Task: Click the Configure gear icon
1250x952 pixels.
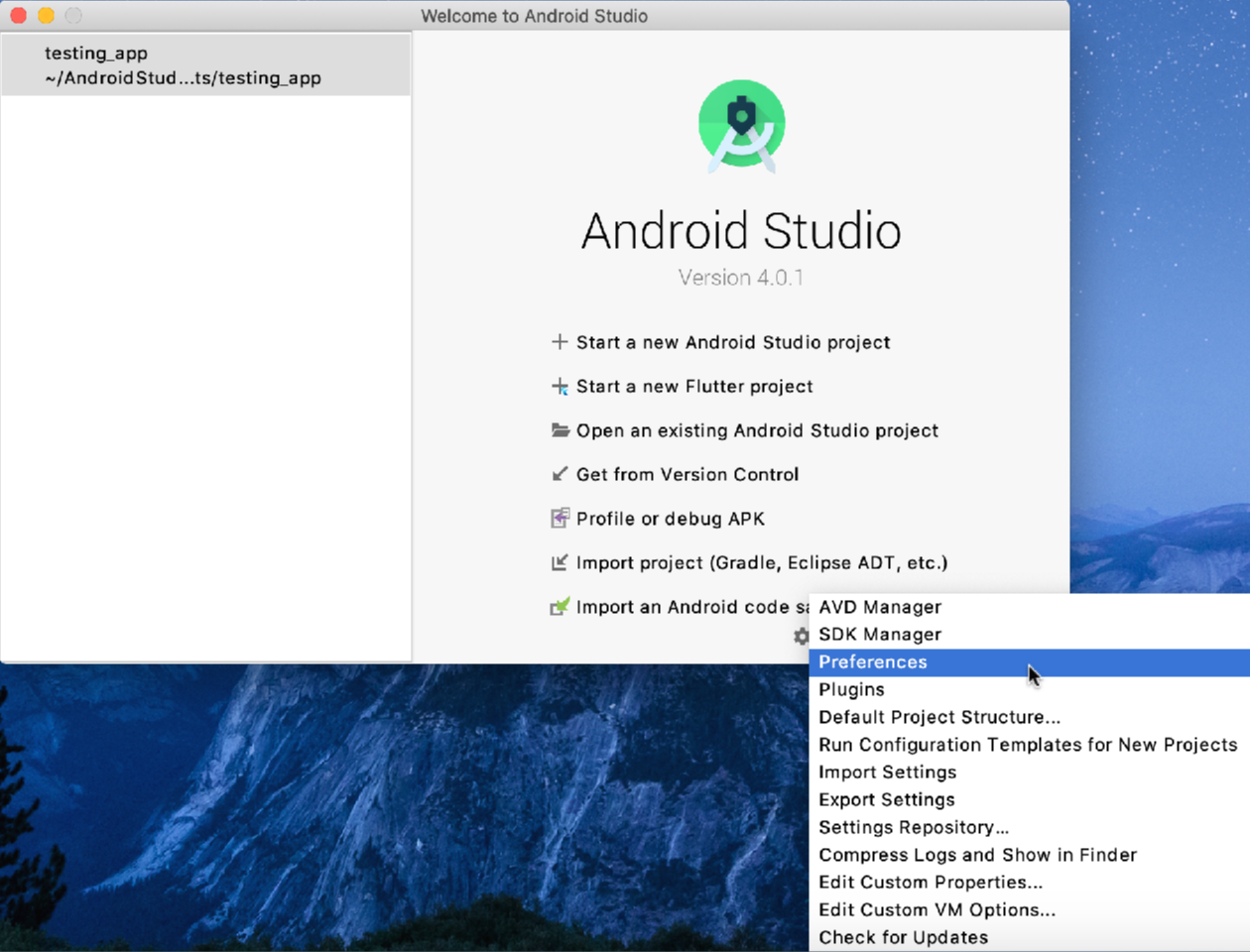Action: pos(802,637)
